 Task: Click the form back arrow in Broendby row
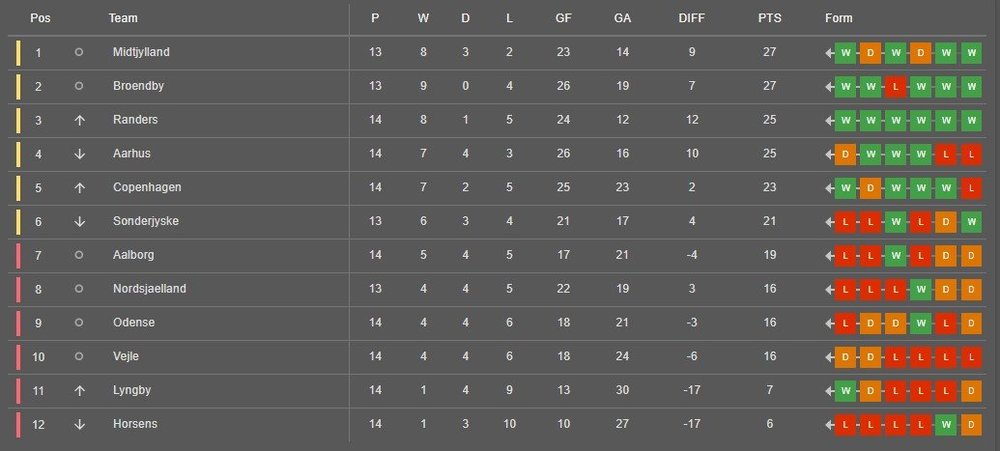[829, 86]
